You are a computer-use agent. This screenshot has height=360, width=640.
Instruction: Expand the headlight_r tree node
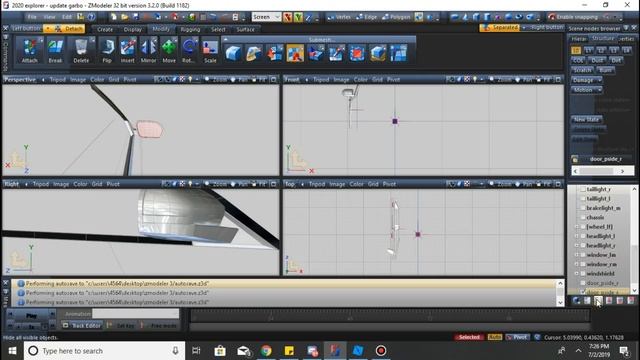(x=577, y=246)
